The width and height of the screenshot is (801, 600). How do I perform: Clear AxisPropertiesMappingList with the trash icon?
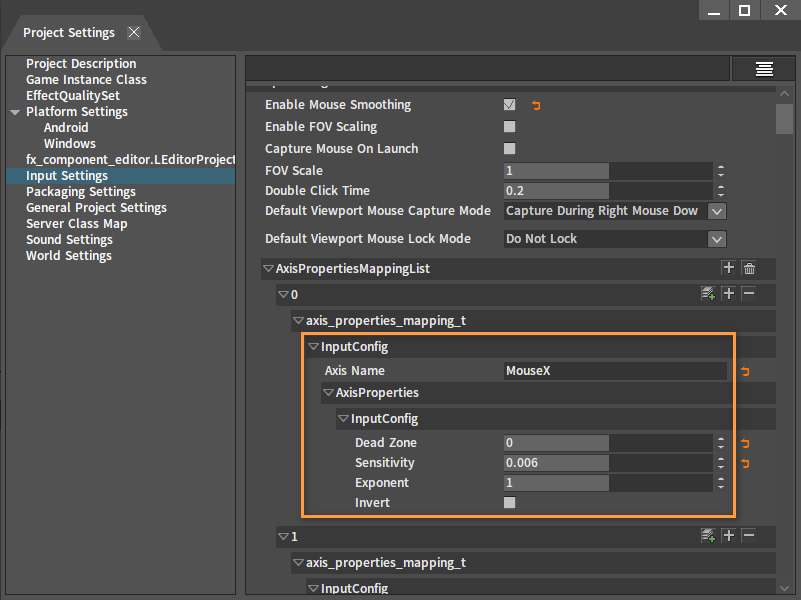click(x=749, y=268)
